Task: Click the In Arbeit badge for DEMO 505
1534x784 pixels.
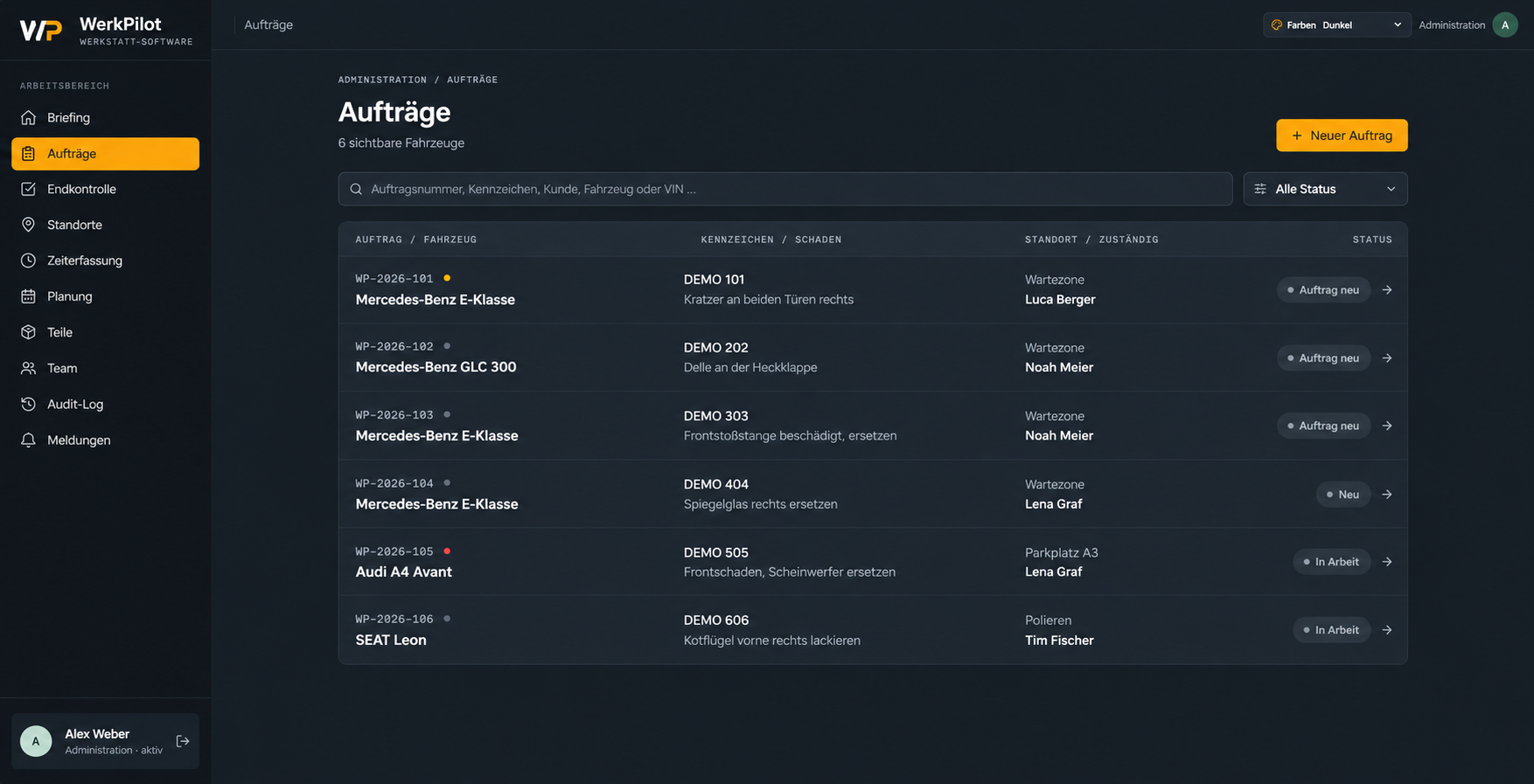Action: pos(1331,562)
